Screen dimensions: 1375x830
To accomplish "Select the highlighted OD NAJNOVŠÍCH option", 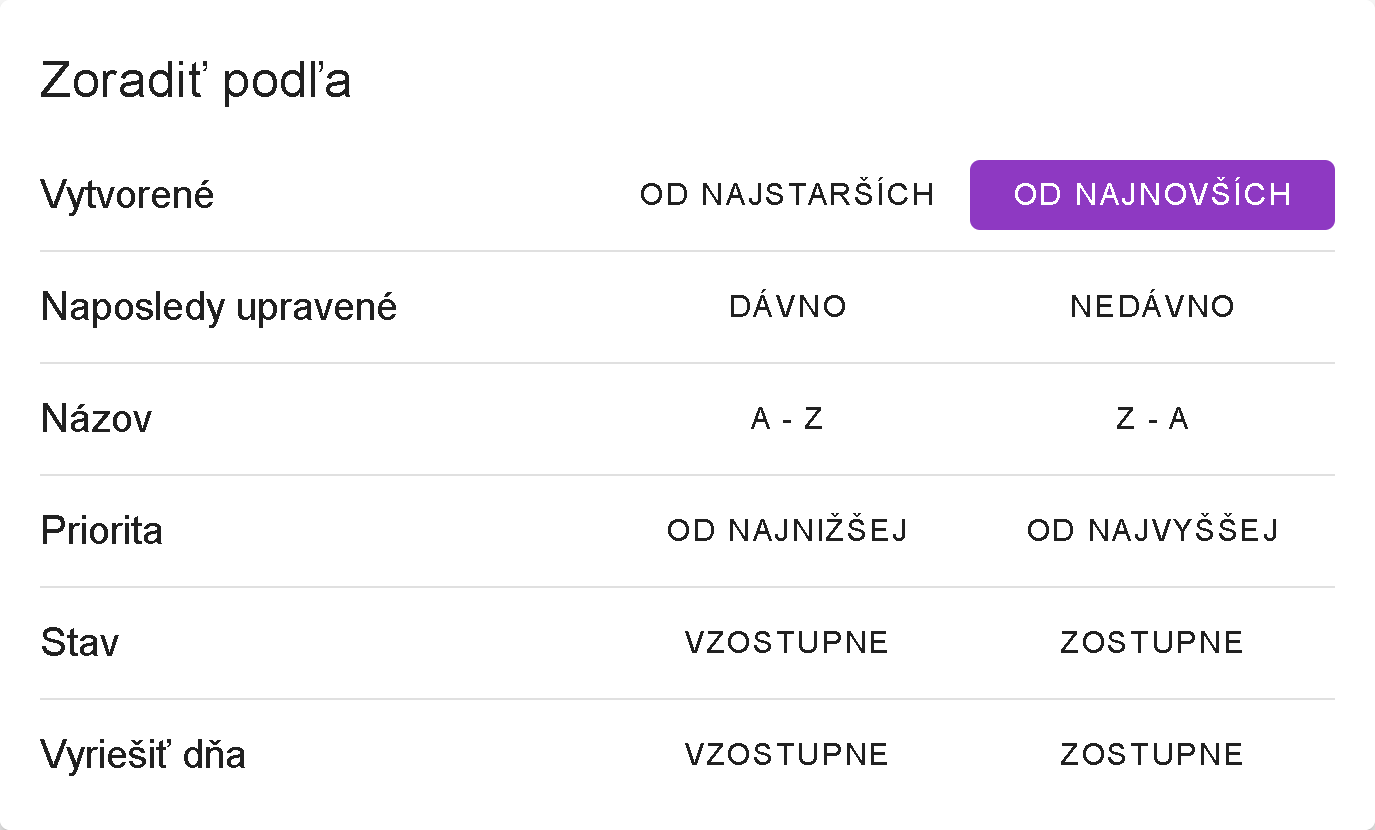I will 1152,195.
